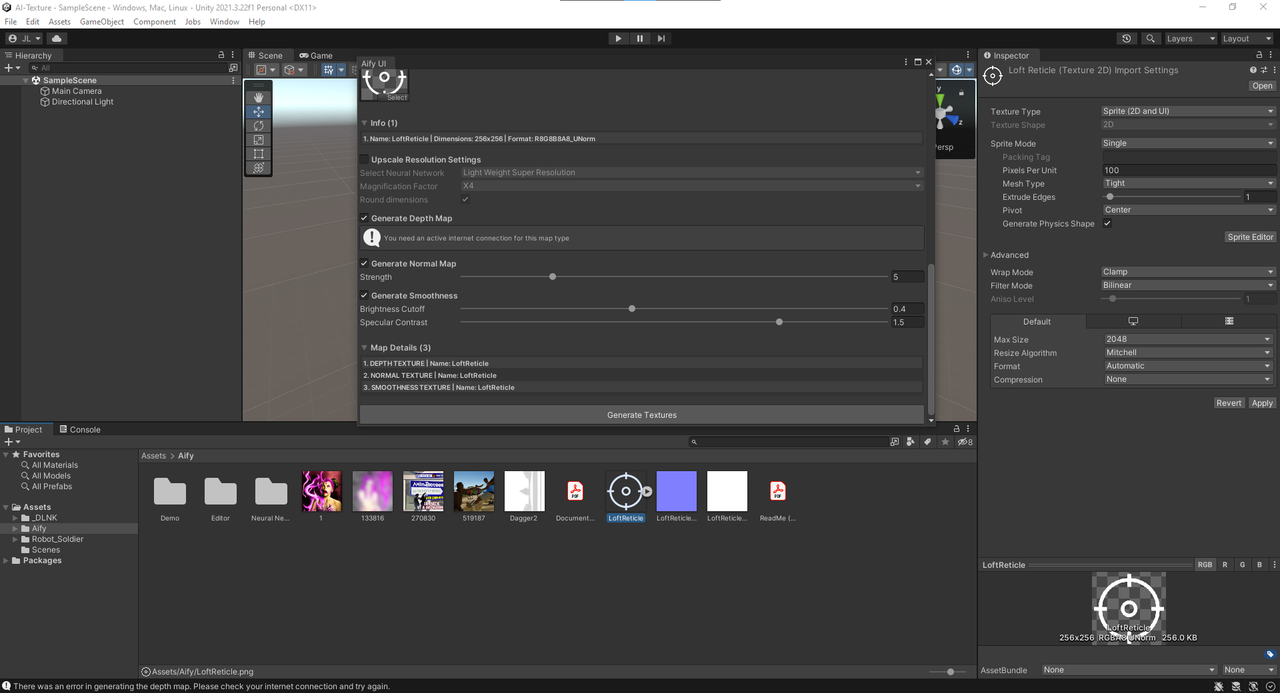Toggle Scene grid visibility button
The width and height of the screenshot is (1280, 693).
click(329, 70)
